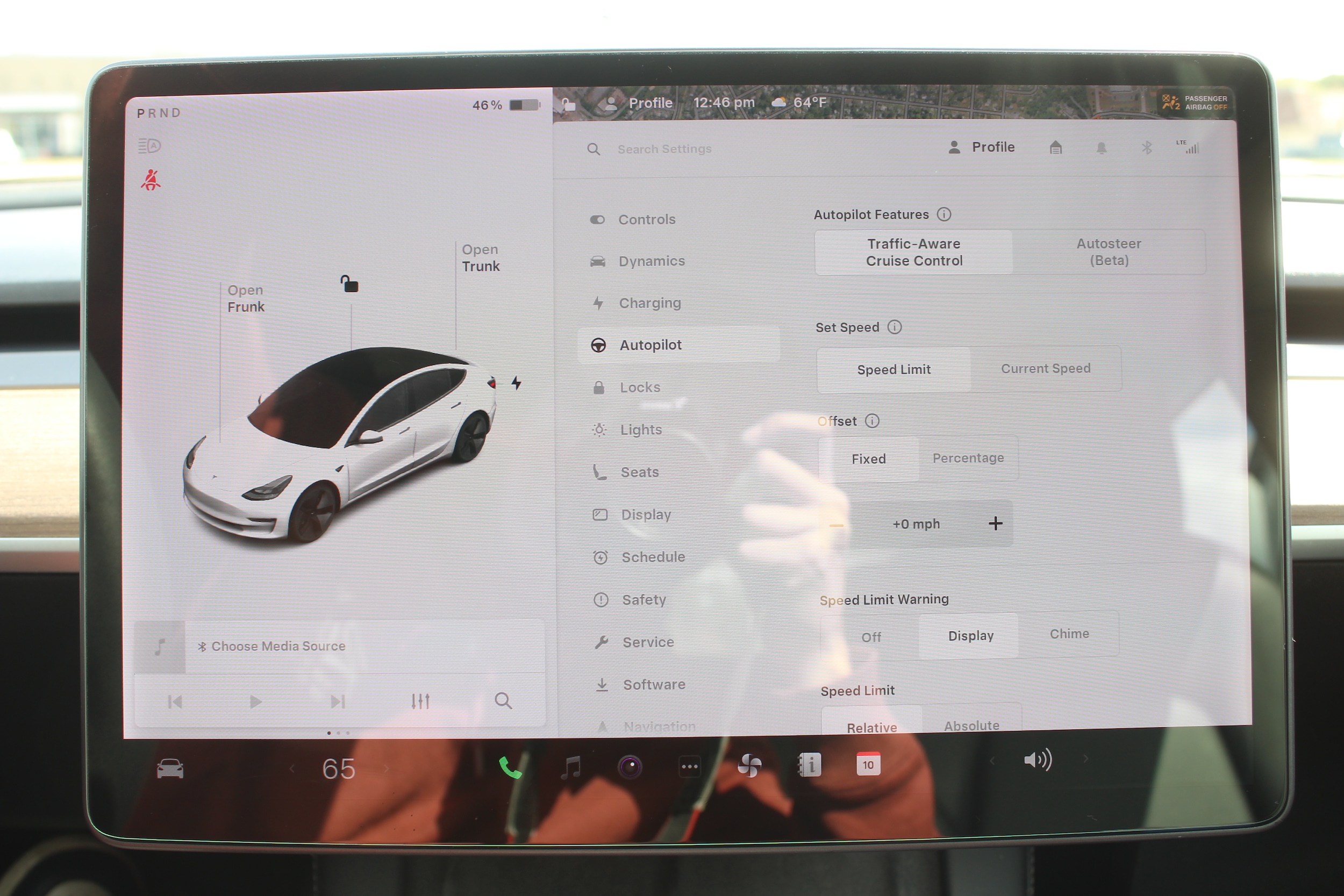Enable Autosteer (Beta)
The width and height of the screenshot is (1344, 896).
click(x=1108, y=252)
